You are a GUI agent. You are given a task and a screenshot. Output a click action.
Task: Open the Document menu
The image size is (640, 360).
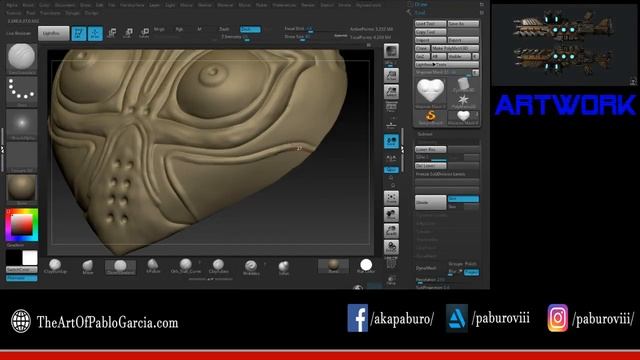tap(65, 5)
